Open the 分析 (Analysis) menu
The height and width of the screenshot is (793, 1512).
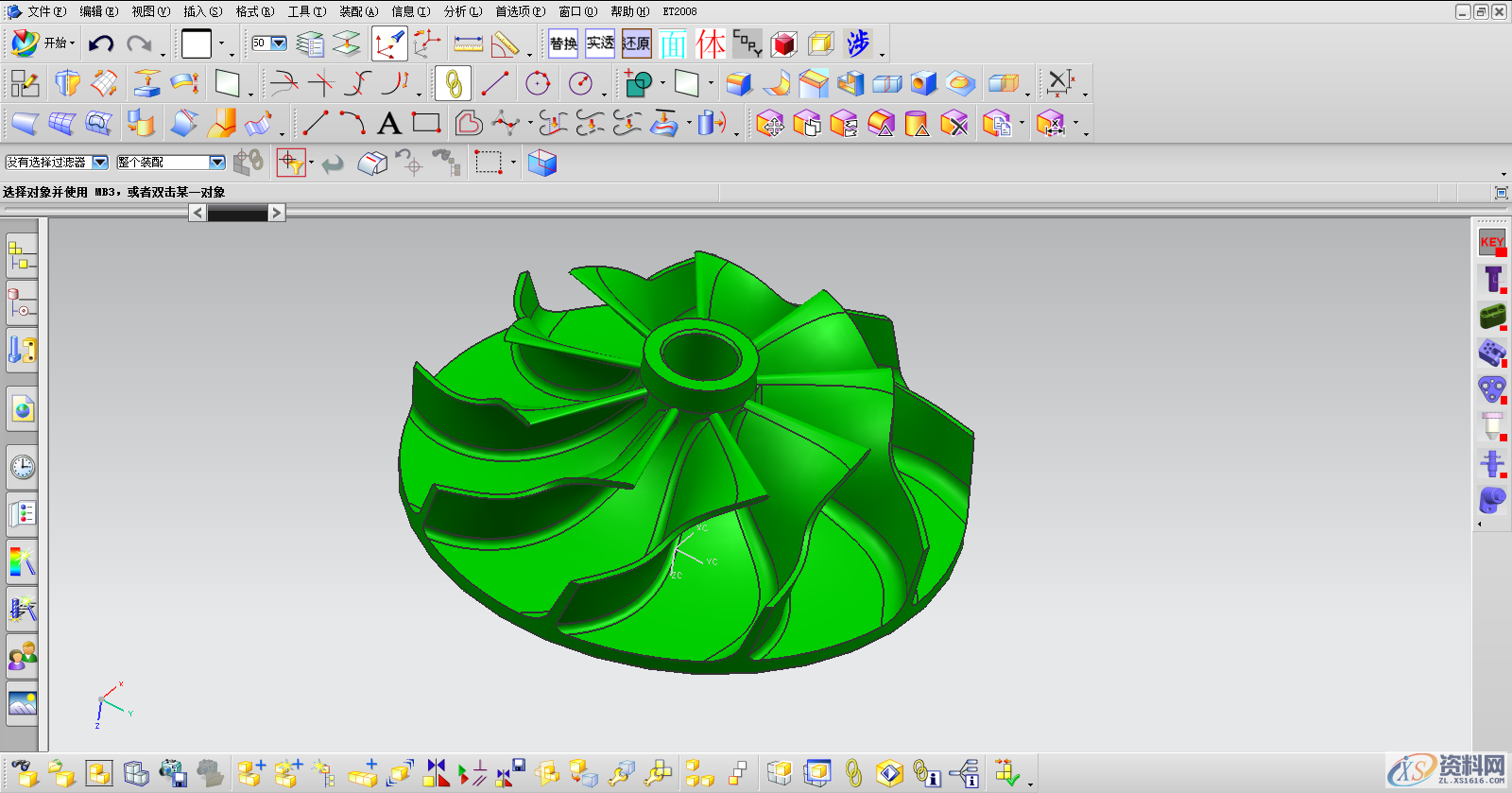tap(462, 11)
